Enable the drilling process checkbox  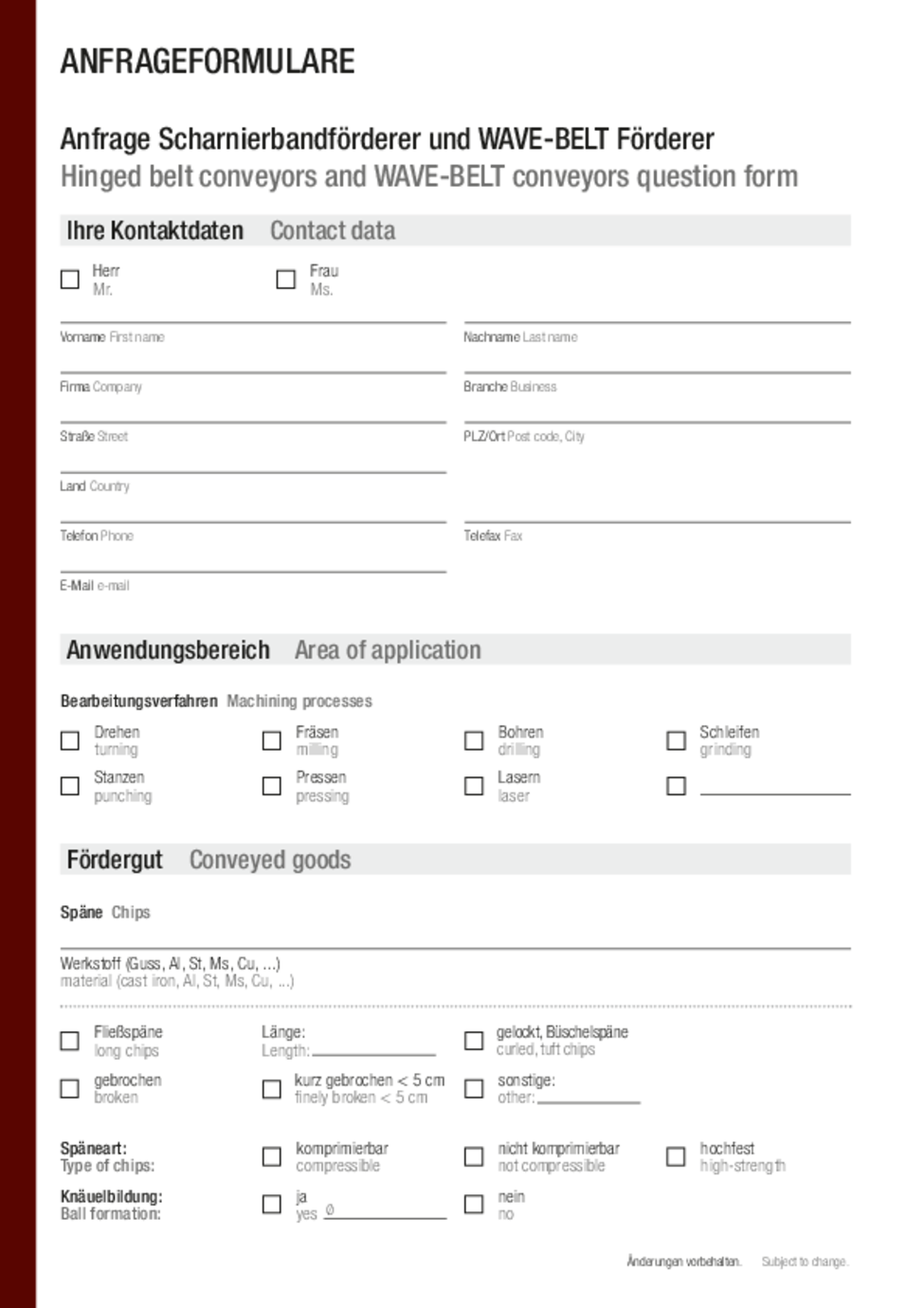tap(474, 740)
